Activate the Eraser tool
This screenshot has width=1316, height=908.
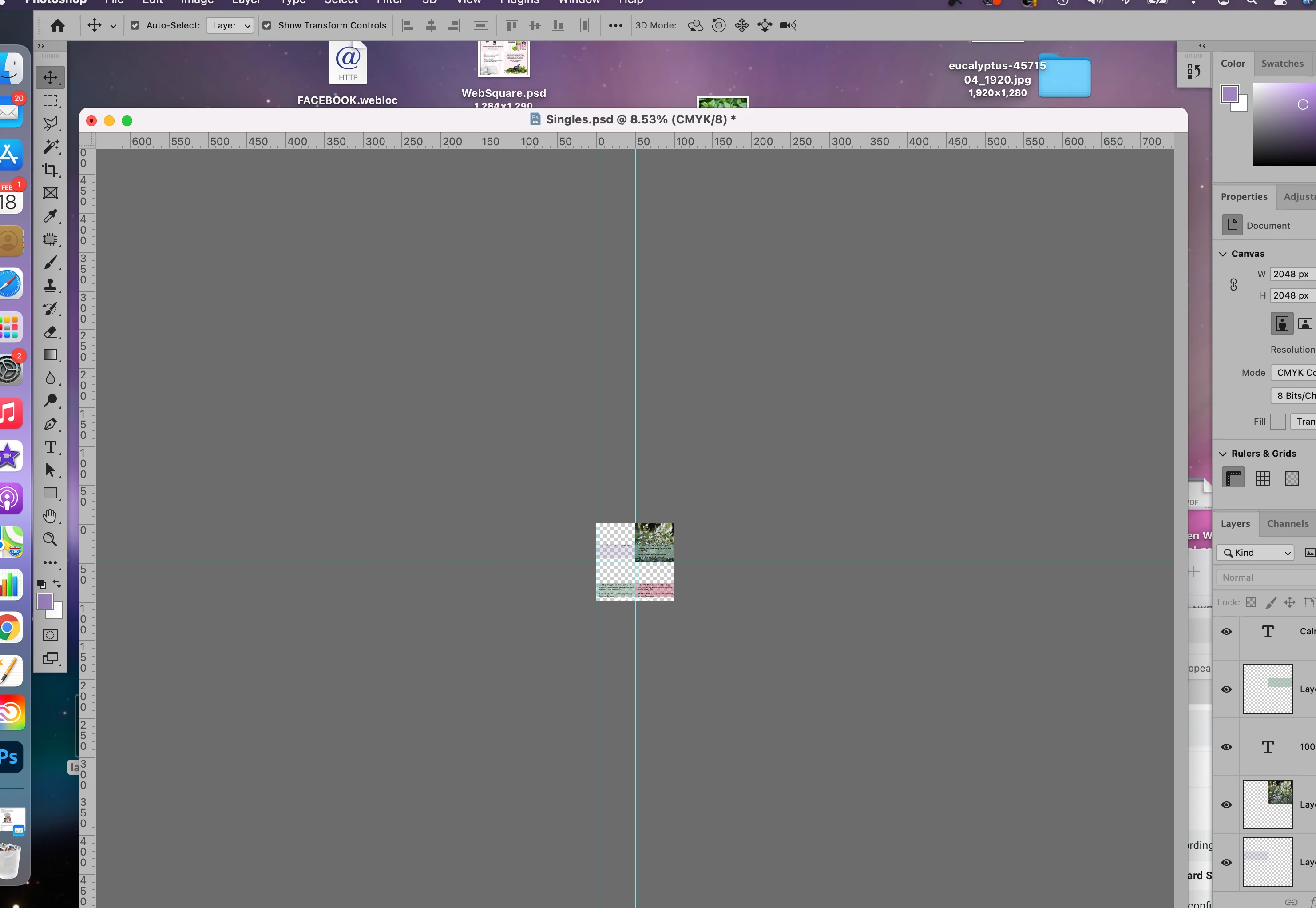pyautogui.click(x=50, y=332)
